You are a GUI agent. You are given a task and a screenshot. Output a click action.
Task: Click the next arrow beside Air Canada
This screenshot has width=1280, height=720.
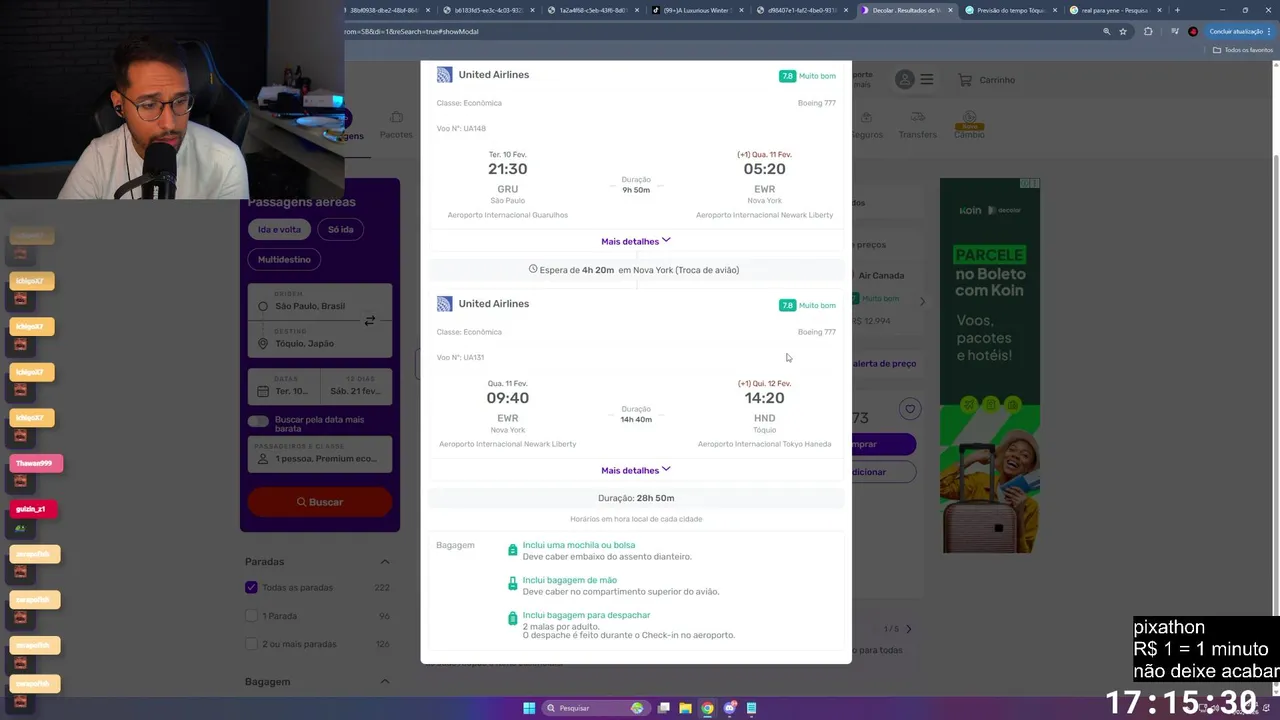pos(922,300)
